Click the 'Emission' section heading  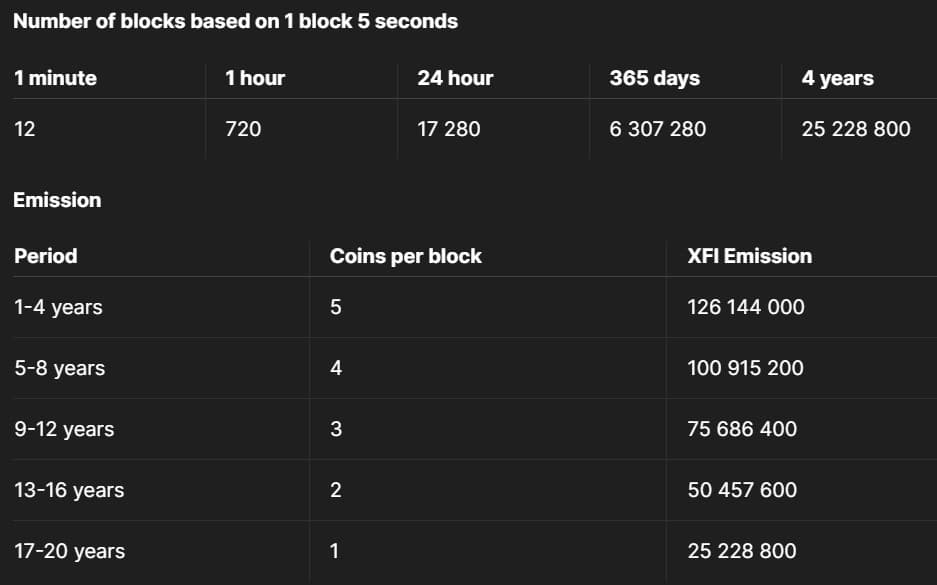57,200
